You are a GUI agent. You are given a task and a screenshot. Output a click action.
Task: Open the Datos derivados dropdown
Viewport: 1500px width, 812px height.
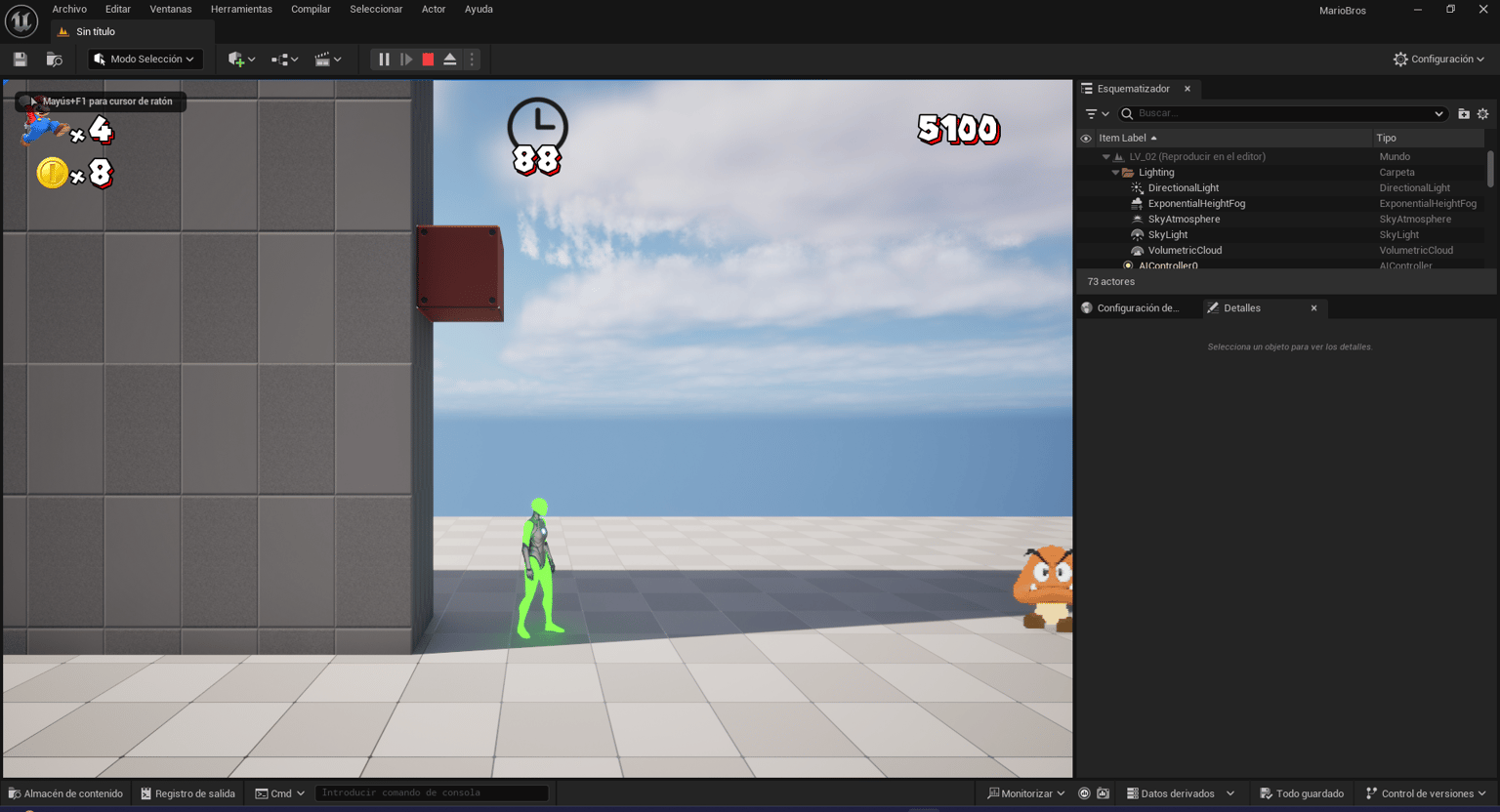click(x=1181, y=793)
